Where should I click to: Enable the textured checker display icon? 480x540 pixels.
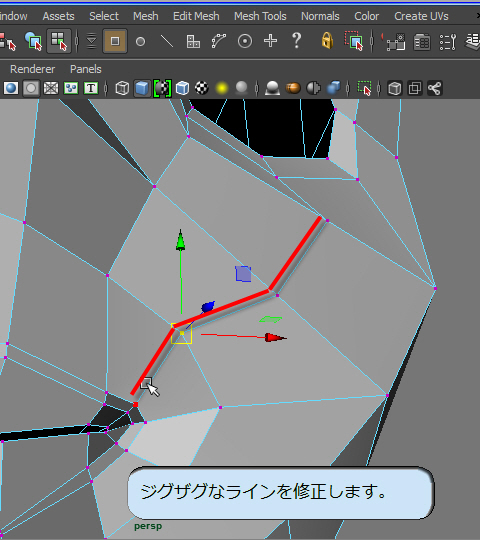(x=202, y=89)
